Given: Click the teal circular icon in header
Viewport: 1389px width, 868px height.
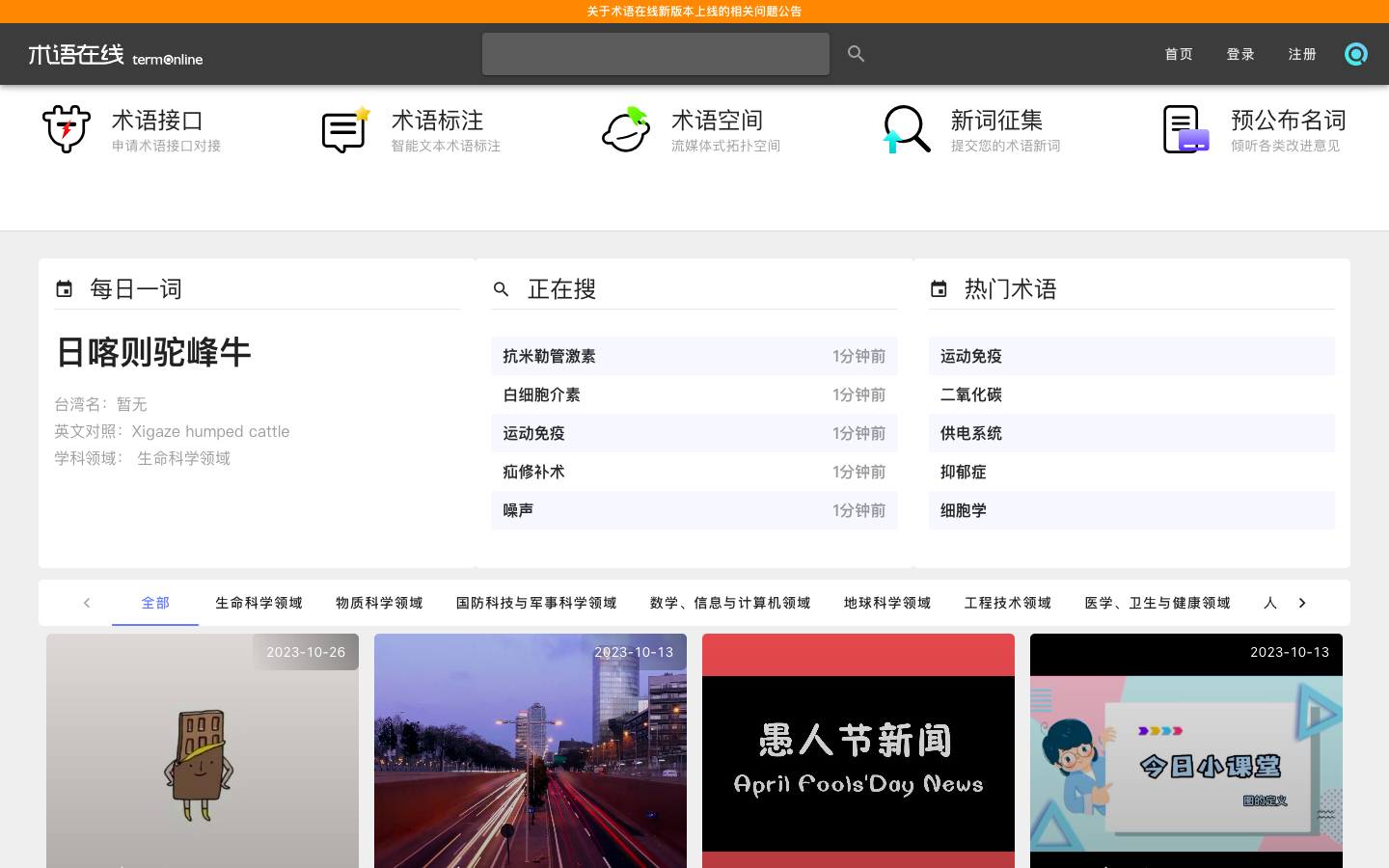Looking at the screenshot, I should [1355, 54].
